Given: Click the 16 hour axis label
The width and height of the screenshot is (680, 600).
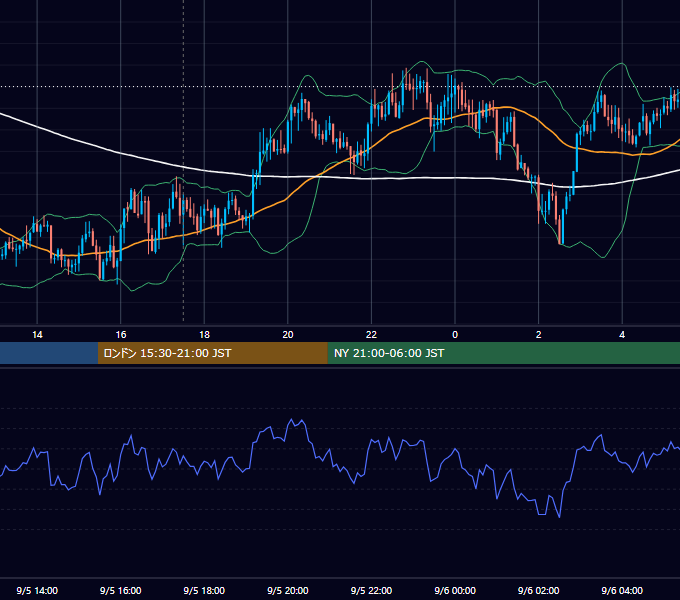Looking at the screenshot, I should (x=121, y=335).
